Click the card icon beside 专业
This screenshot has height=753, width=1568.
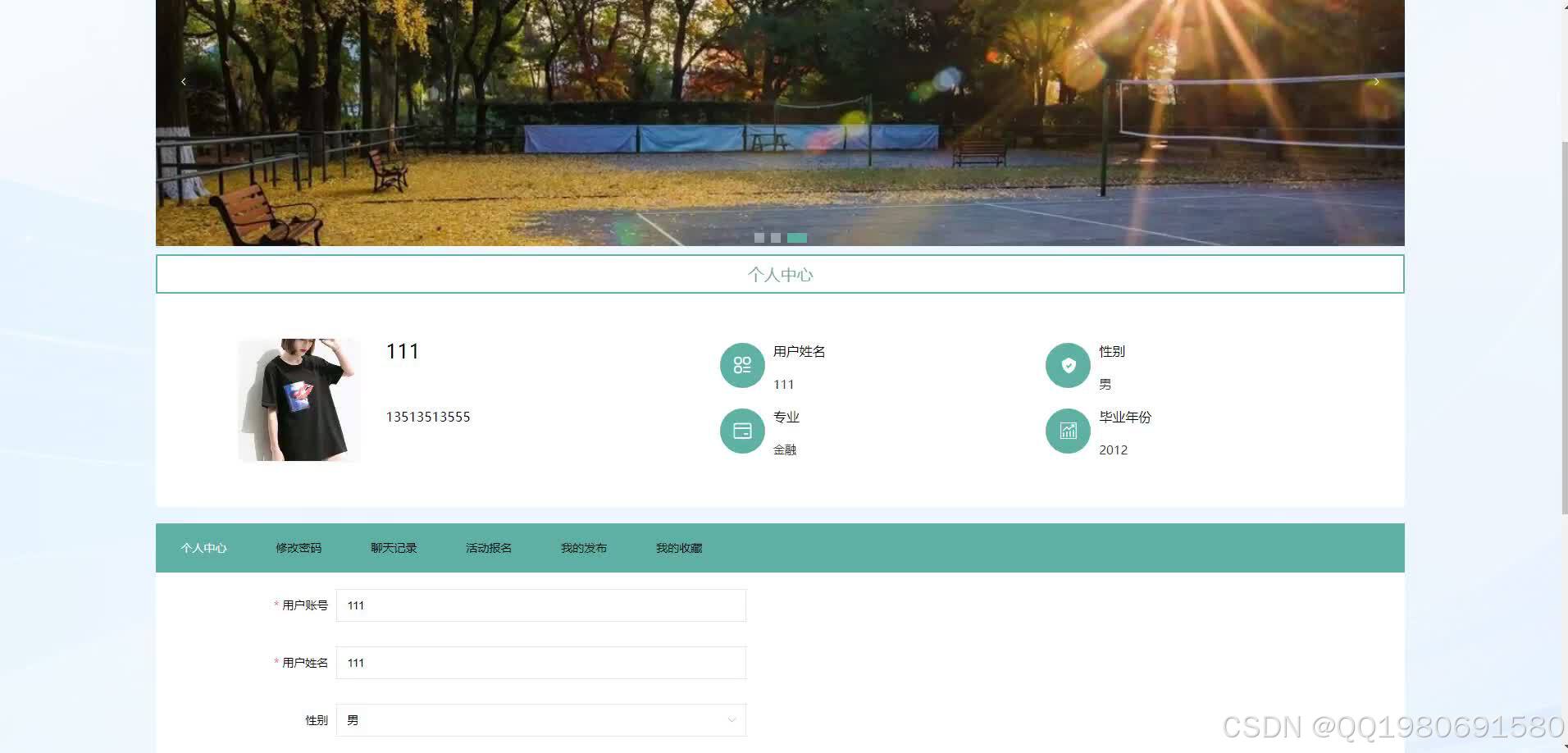click(741, 431)
